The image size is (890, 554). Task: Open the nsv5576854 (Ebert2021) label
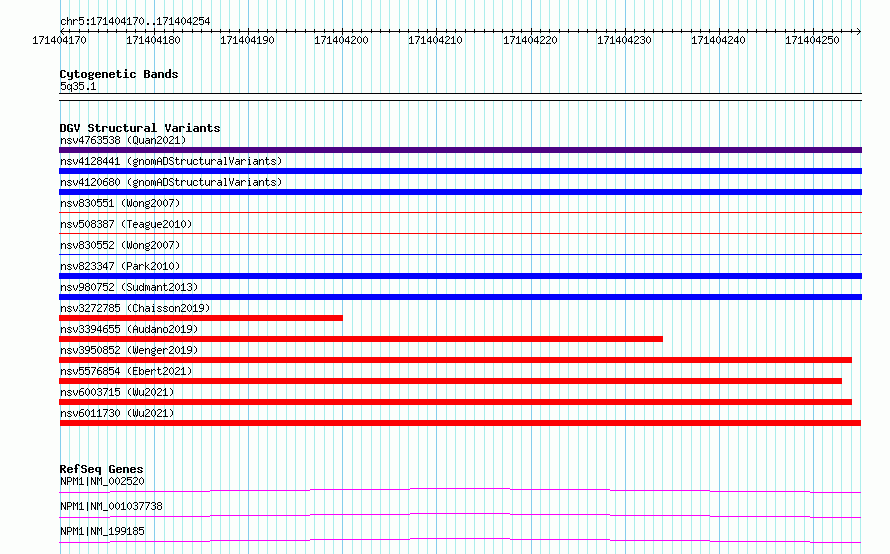pyautogui.click(x=126, y=371)
